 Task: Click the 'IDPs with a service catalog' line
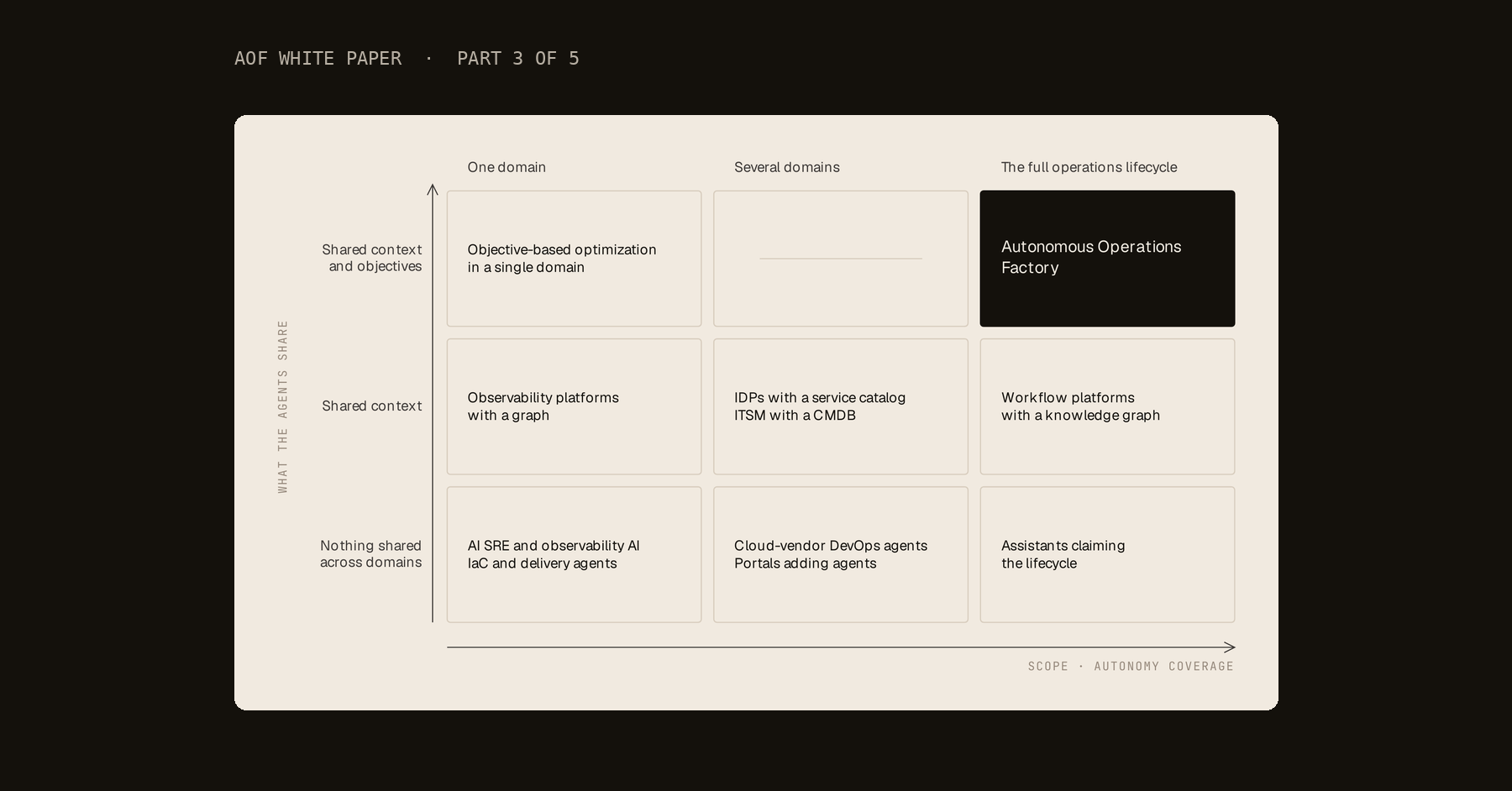(x=820, y=397)
